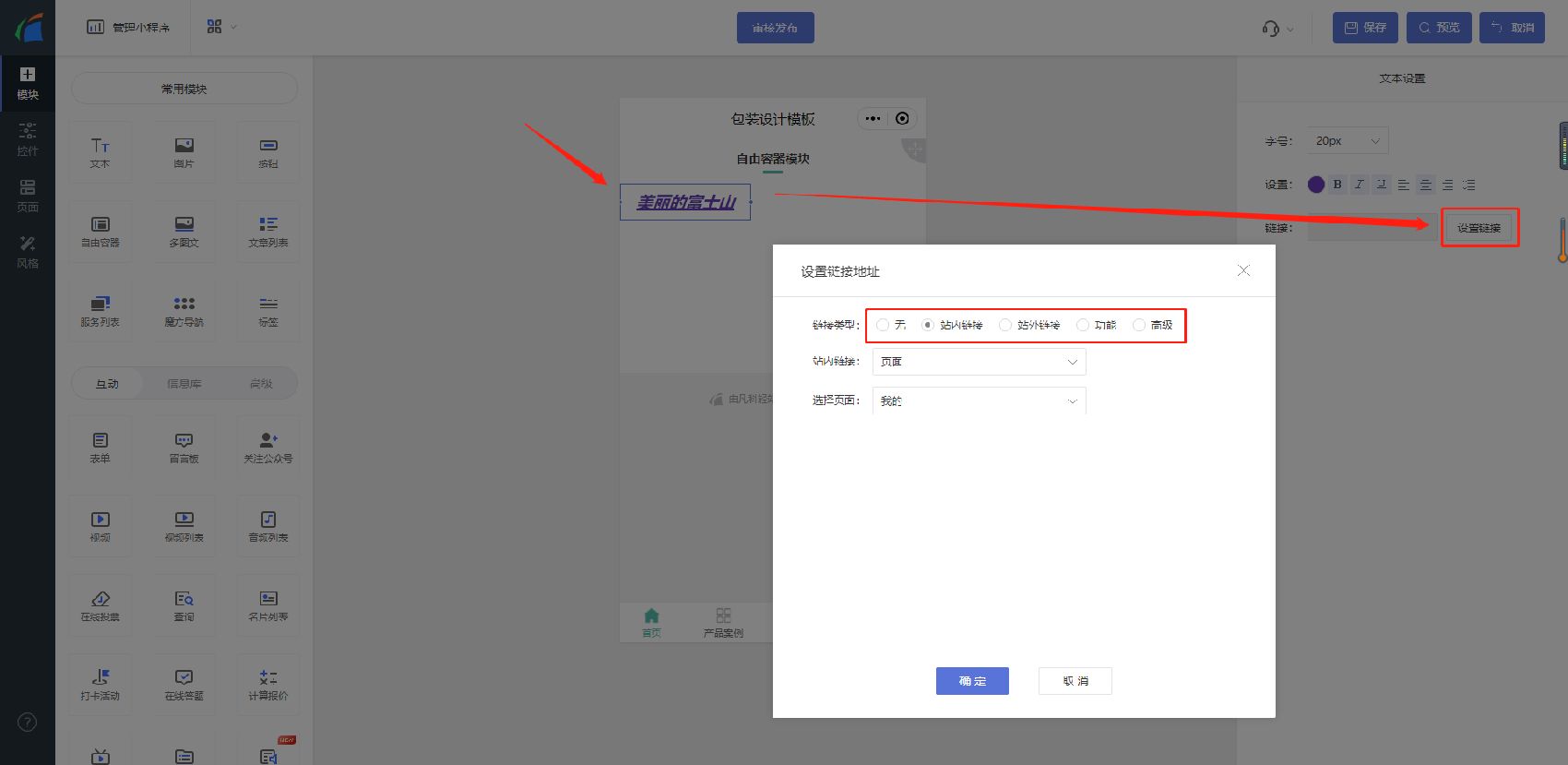Choose the 站外链接 external link radio
Viewport: 1568px width, 765px height.
(x=1005, y=325)
